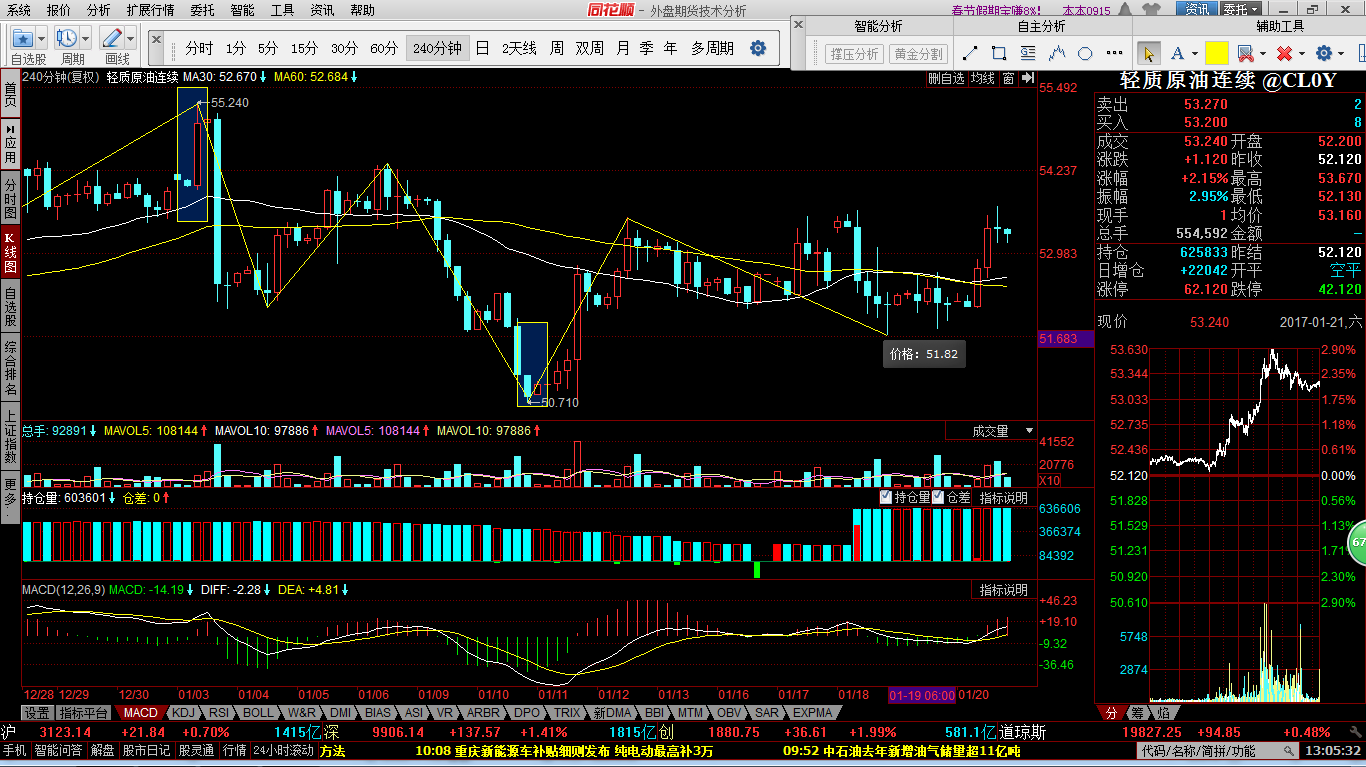Image resolution: width=1366 pixels, height=767 pixels.
Task: Open the 周期 clock icon
Action: click(x=67, y=38)
